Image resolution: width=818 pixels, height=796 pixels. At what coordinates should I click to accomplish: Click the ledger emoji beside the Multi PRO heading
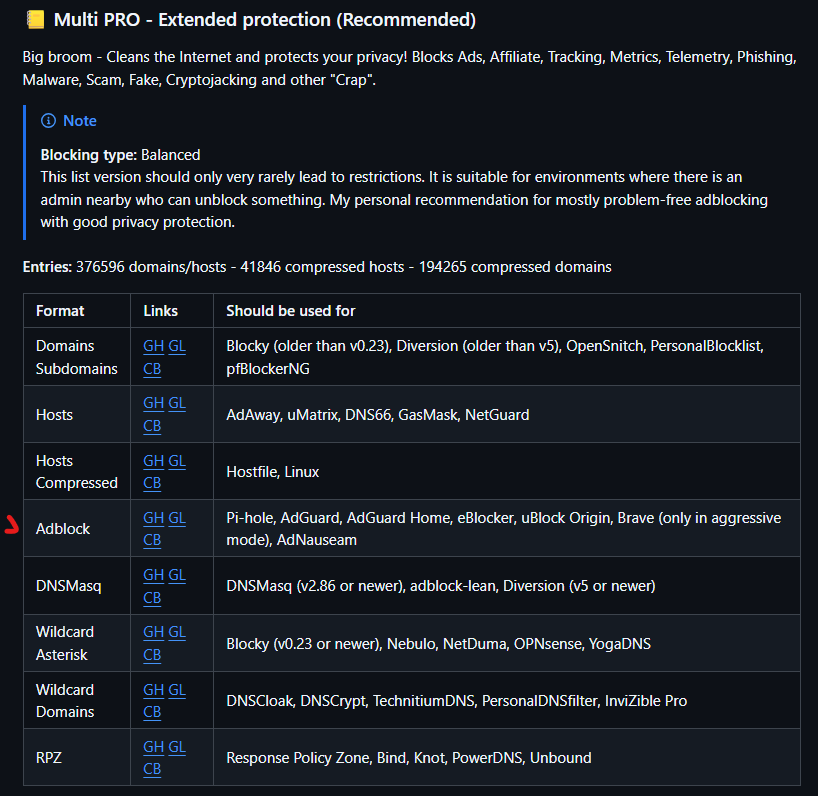33,20
